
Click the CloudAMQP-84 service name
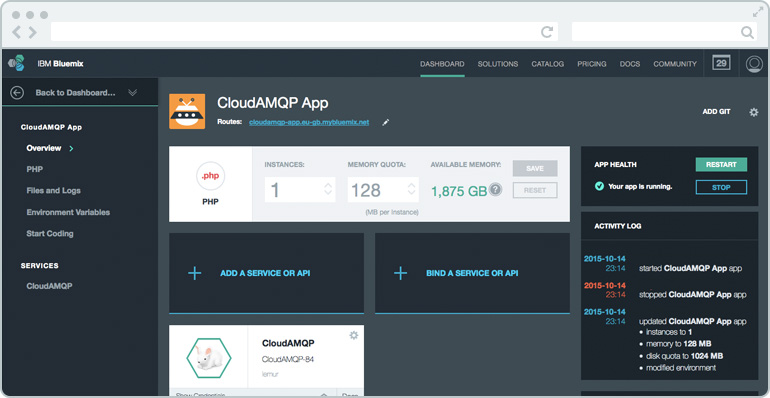pyautogui.click(x=288, y=359)
